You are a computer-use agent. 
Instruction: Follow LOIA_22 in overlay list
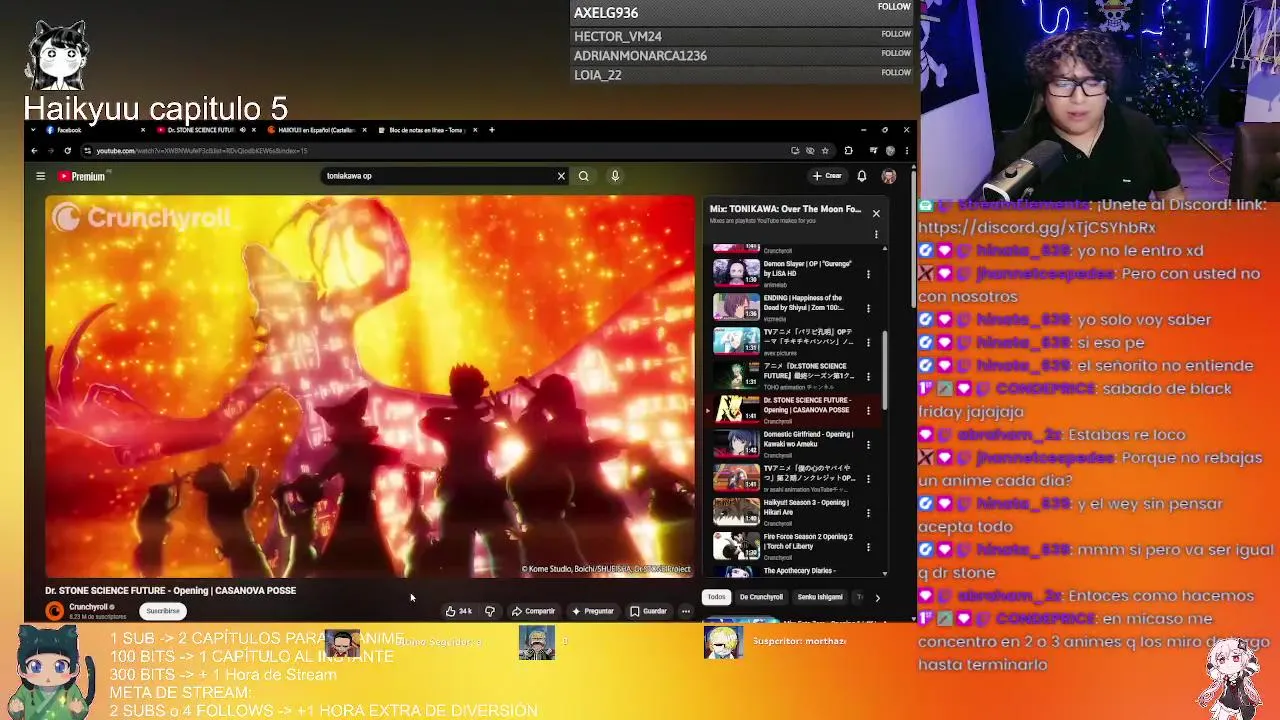(x=896, y=72)
